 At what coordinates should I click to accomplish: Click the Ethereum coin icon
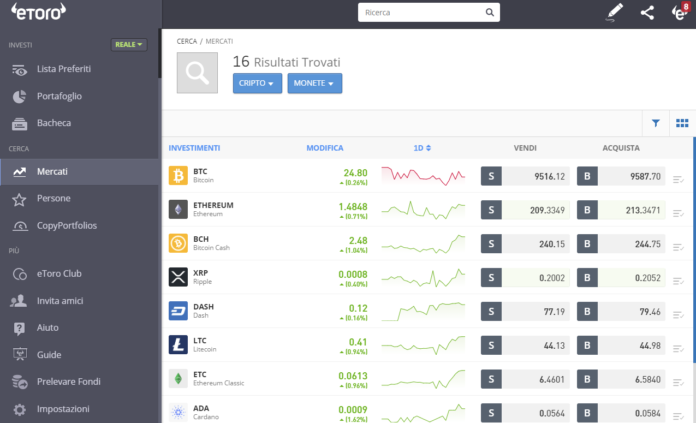178,210
